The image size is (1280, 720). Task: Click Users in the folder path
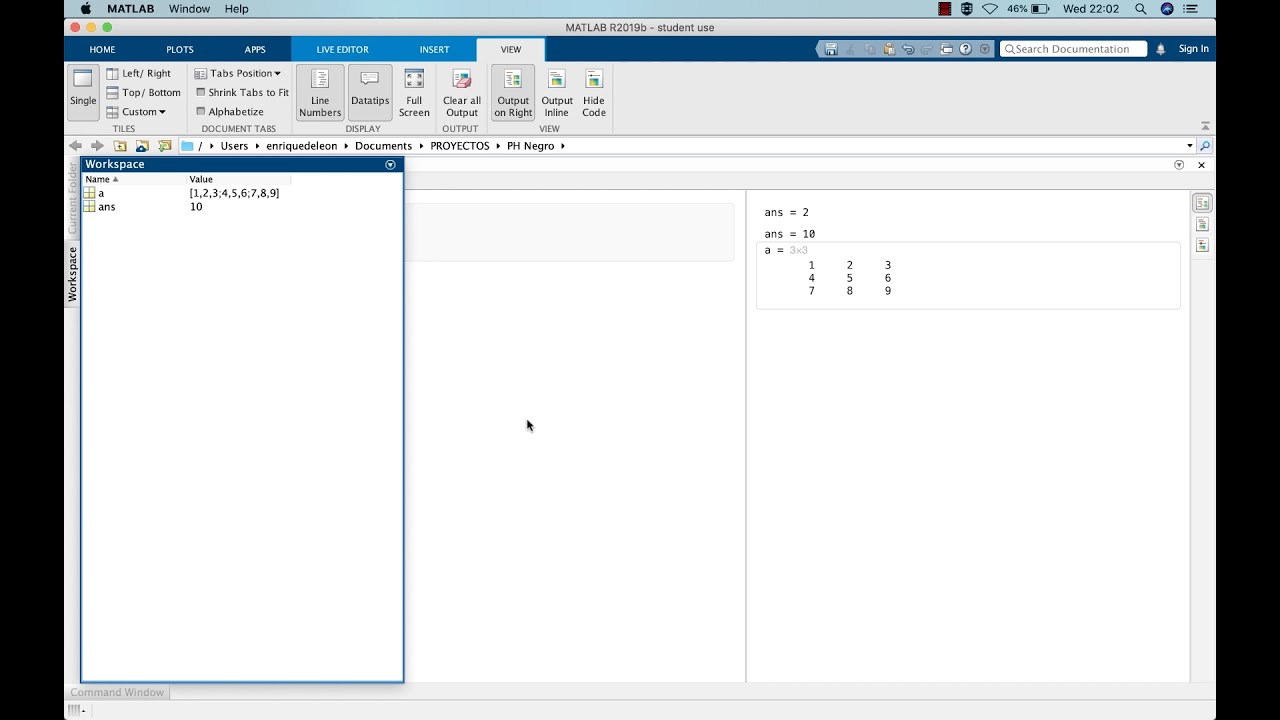click(x=234, y=146)
